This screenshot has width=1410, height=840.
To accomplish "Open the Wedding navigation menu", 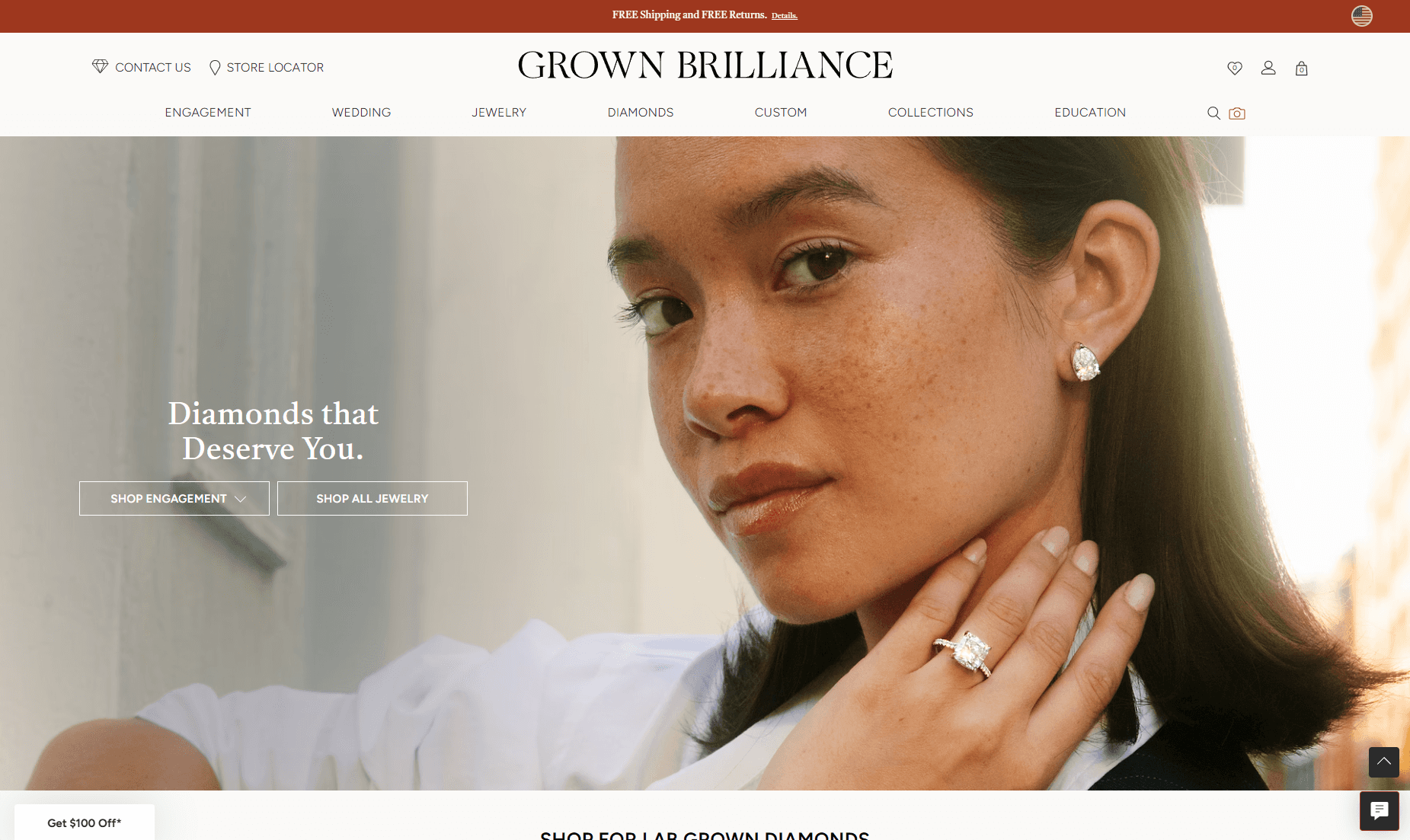I will (x=361, y=113).
